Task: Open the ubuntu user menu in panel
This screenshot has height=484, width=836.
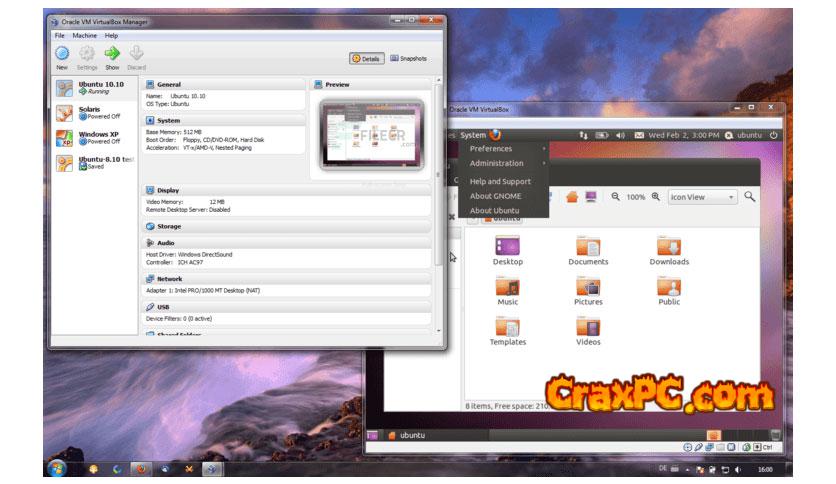Action: (743, 135)
